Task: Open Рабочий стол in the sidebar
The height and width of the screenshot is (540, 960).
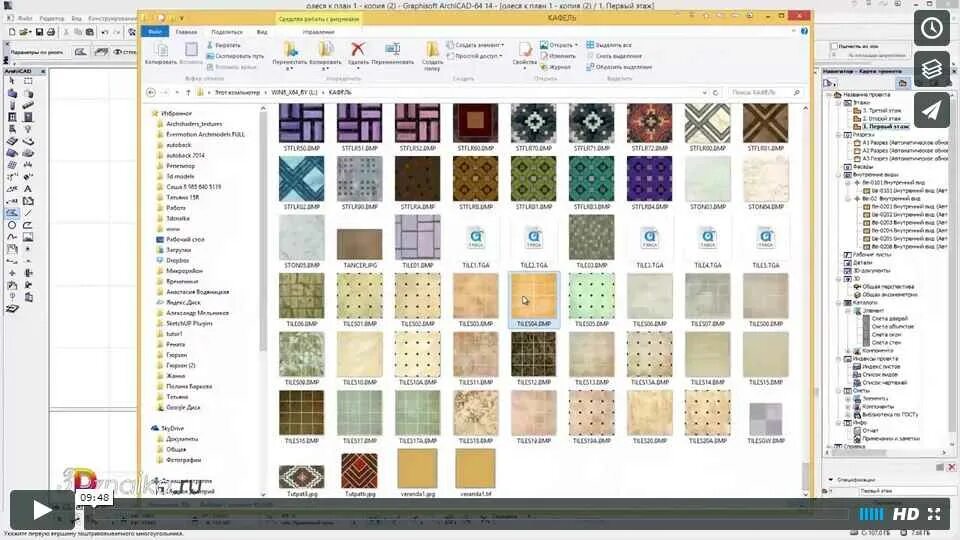Action: 185,239
